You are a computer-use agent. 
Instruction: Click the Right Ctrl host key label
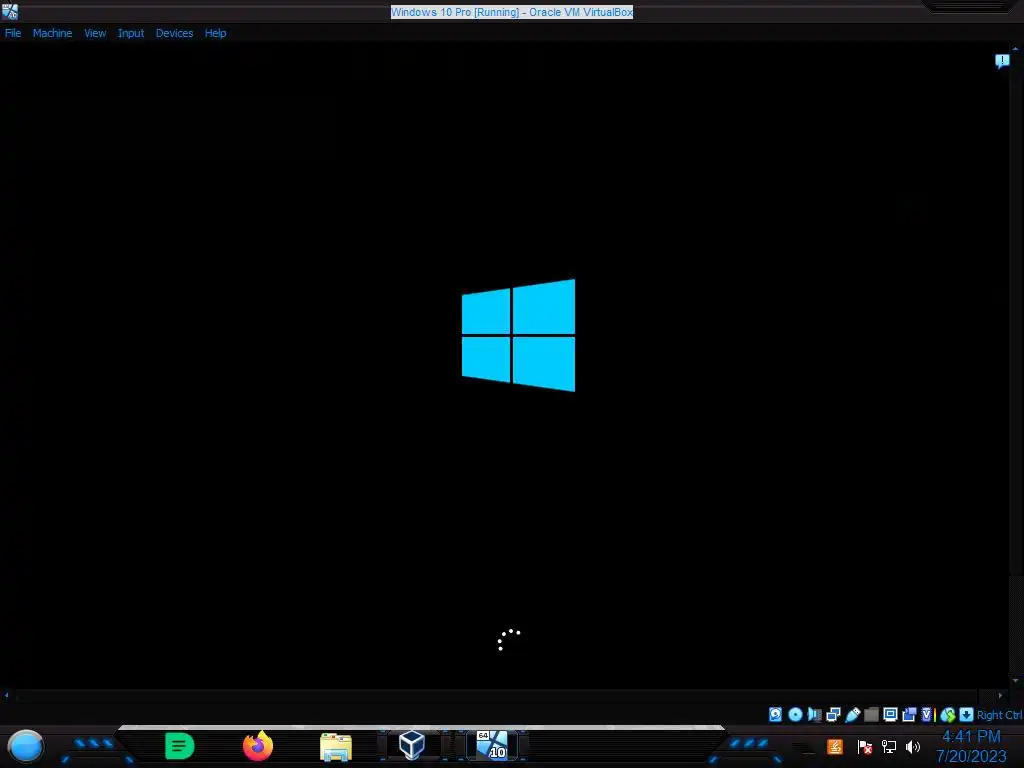[x=999, y=715]
